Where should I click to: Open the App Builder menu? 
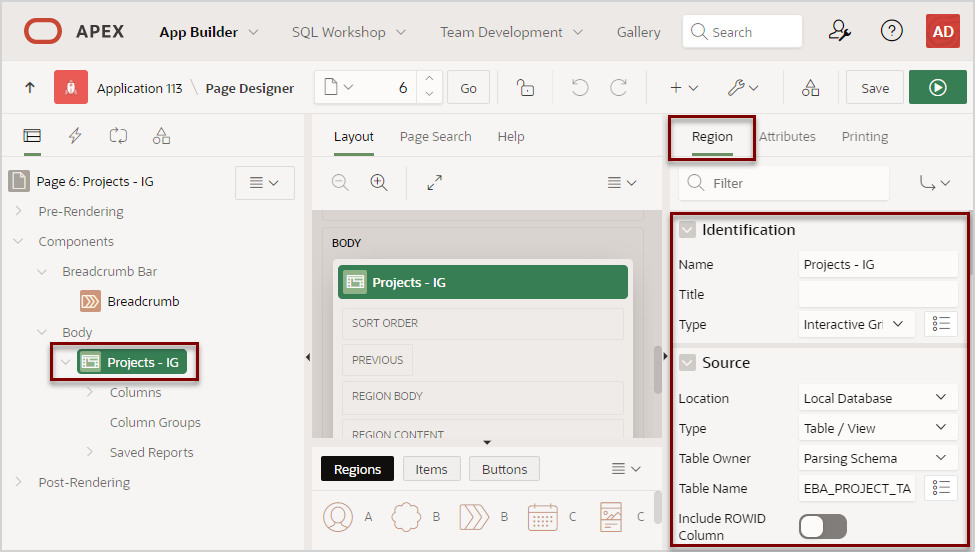click(209, 32)
